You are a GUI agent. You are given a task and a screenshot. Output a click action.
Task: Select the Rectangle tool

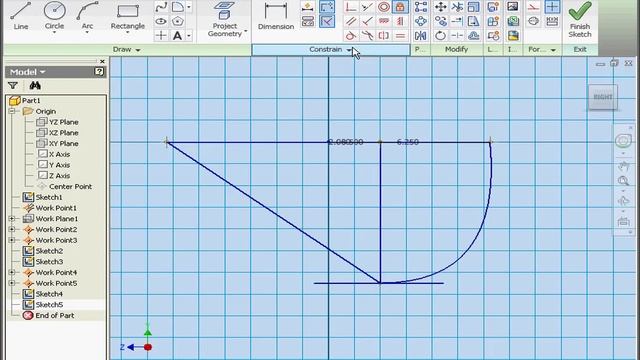pyautogui.click(x=127, y=16)
